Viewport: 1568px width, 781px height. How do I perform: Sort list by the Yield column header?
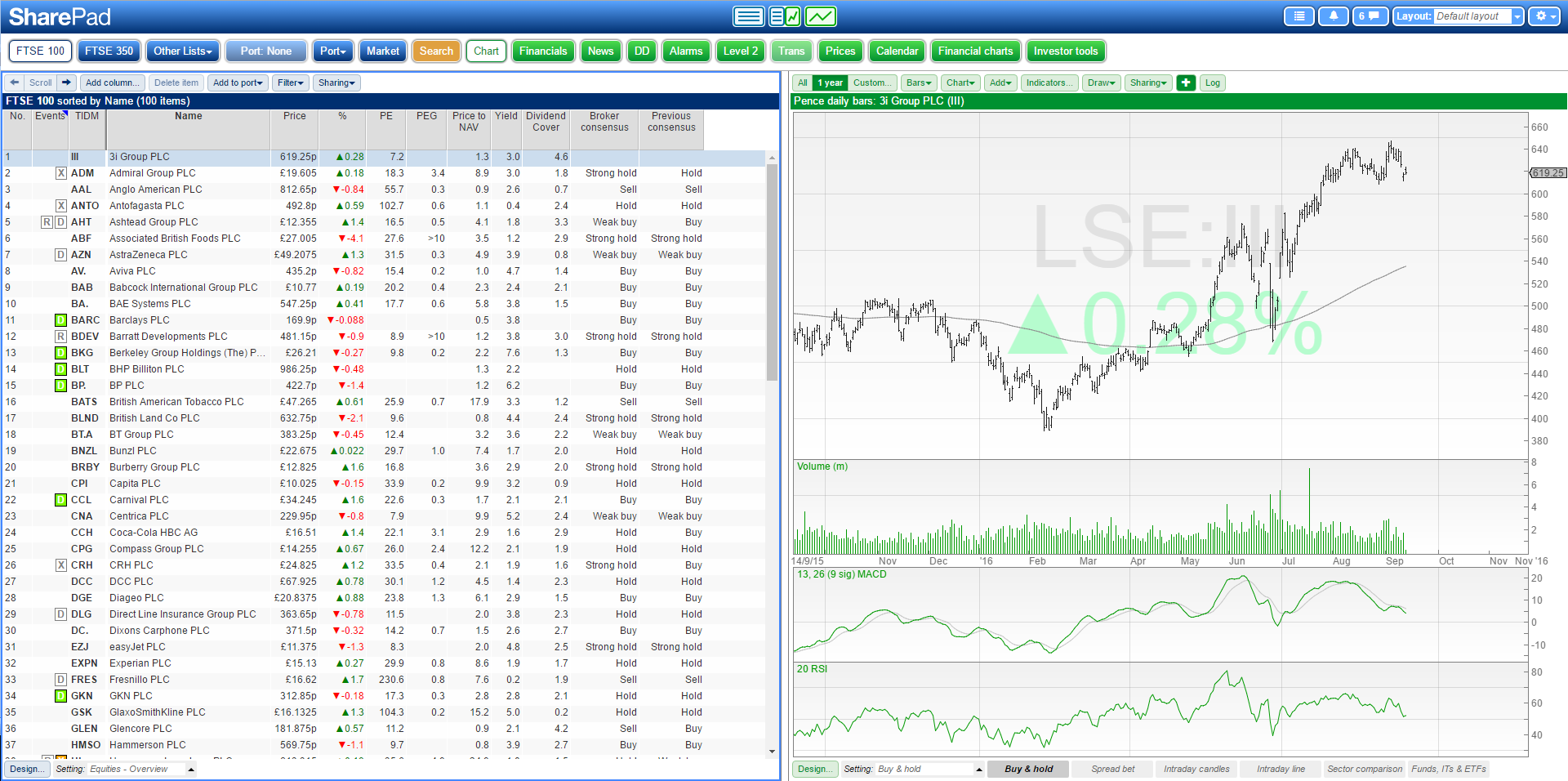506,130
